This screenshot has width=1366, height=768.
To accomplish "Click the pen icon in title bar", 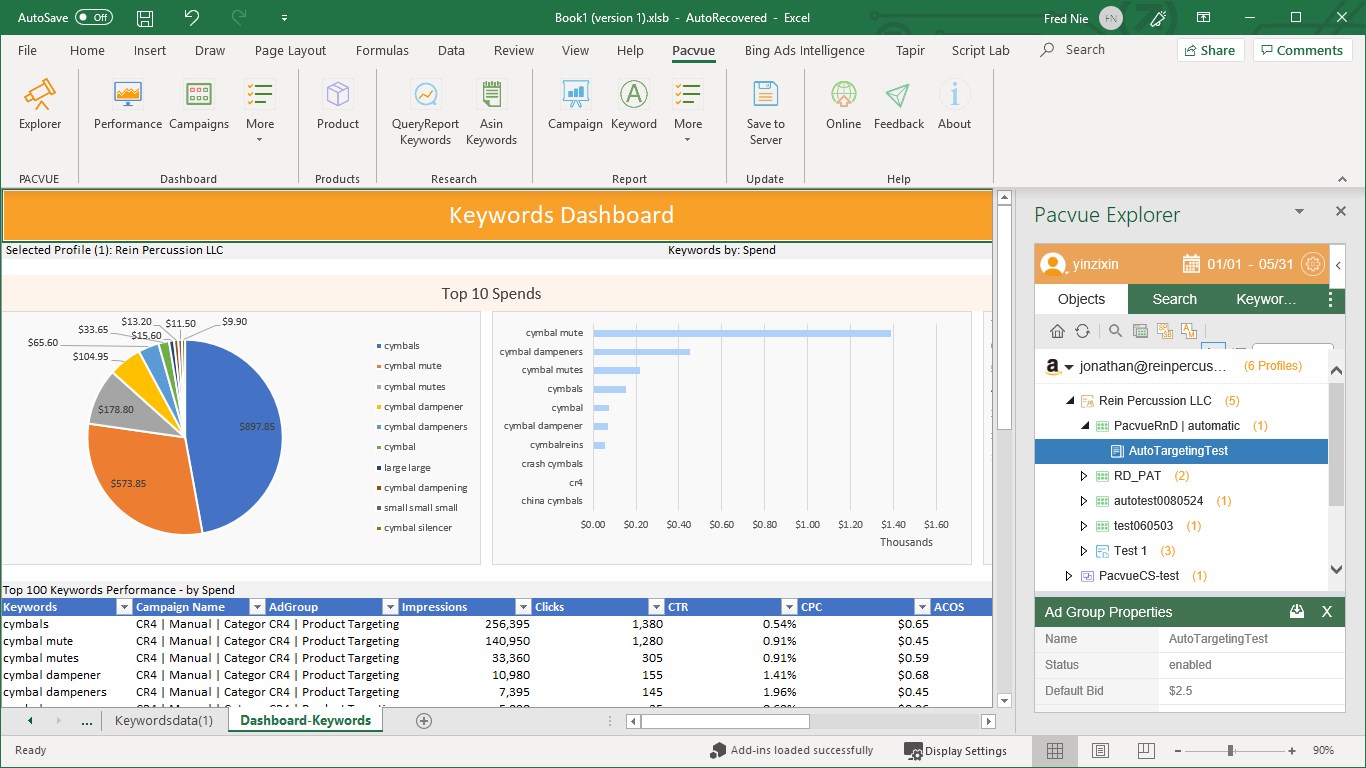I will (1158, 18).
